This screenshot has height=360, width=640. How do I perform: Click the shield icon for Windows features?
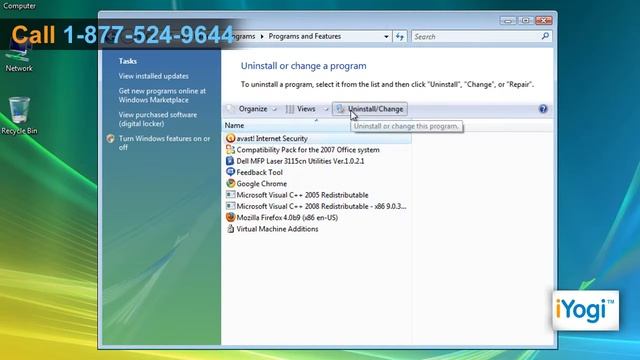click(x=111, y=139)
